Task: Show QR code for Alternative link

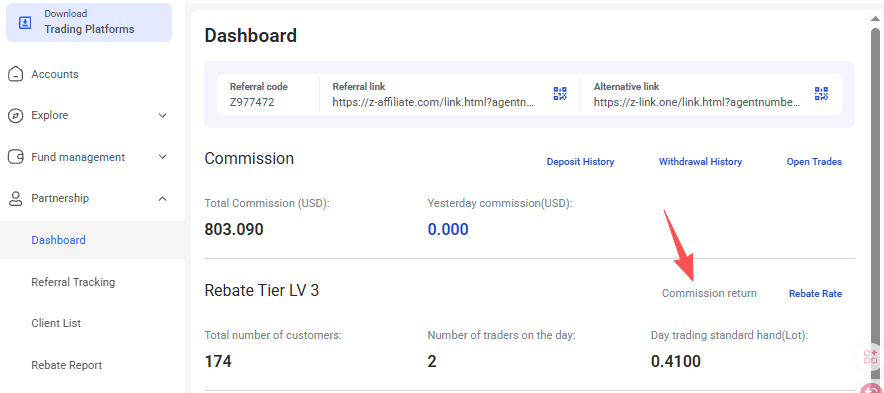Action: [x=821, y=94]
